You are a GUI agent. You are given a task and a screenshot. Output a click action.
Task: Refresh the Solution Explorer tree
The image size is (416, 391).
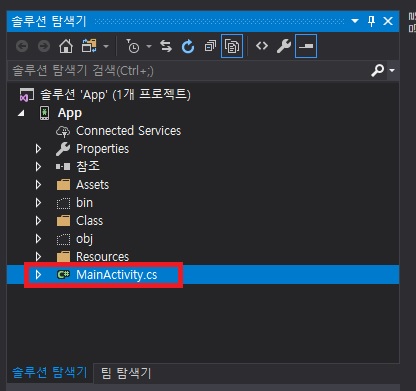[x=188, y=46]
